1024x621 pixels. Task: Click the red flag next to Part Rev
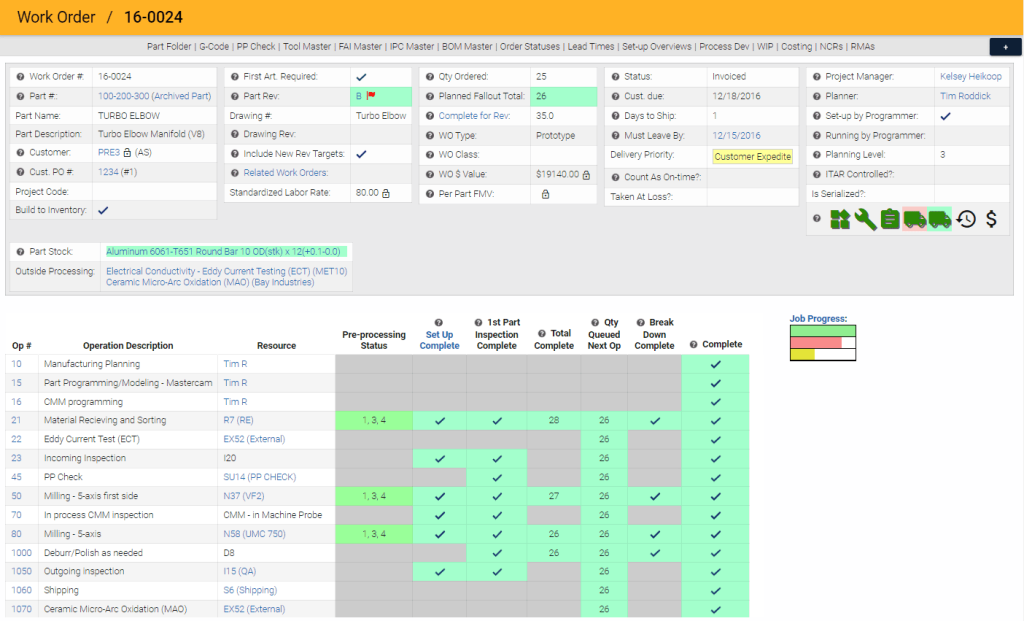pos(371,96)
